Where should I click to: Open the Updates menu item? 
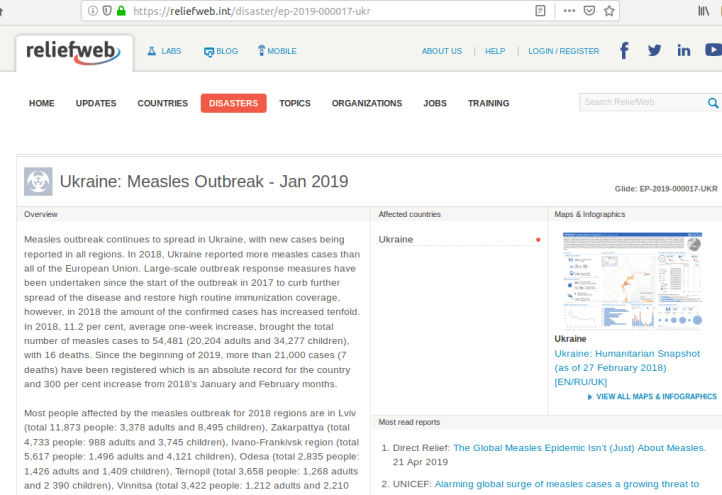pos(96,103)
